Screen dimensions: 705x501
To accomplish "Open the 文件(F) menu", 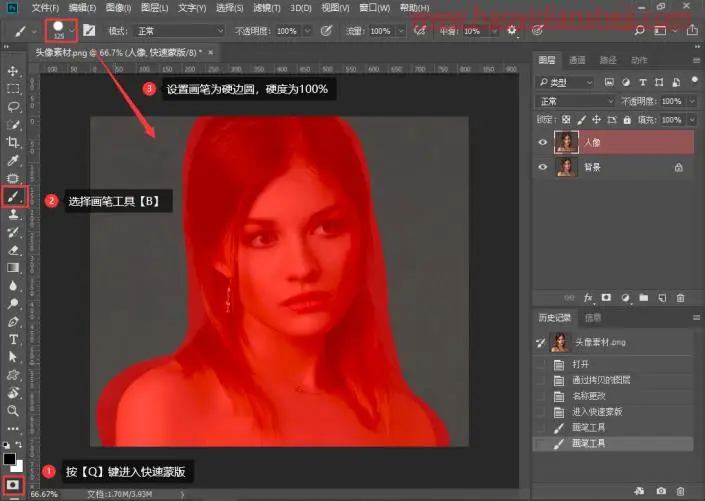I will tap(45, 8).
